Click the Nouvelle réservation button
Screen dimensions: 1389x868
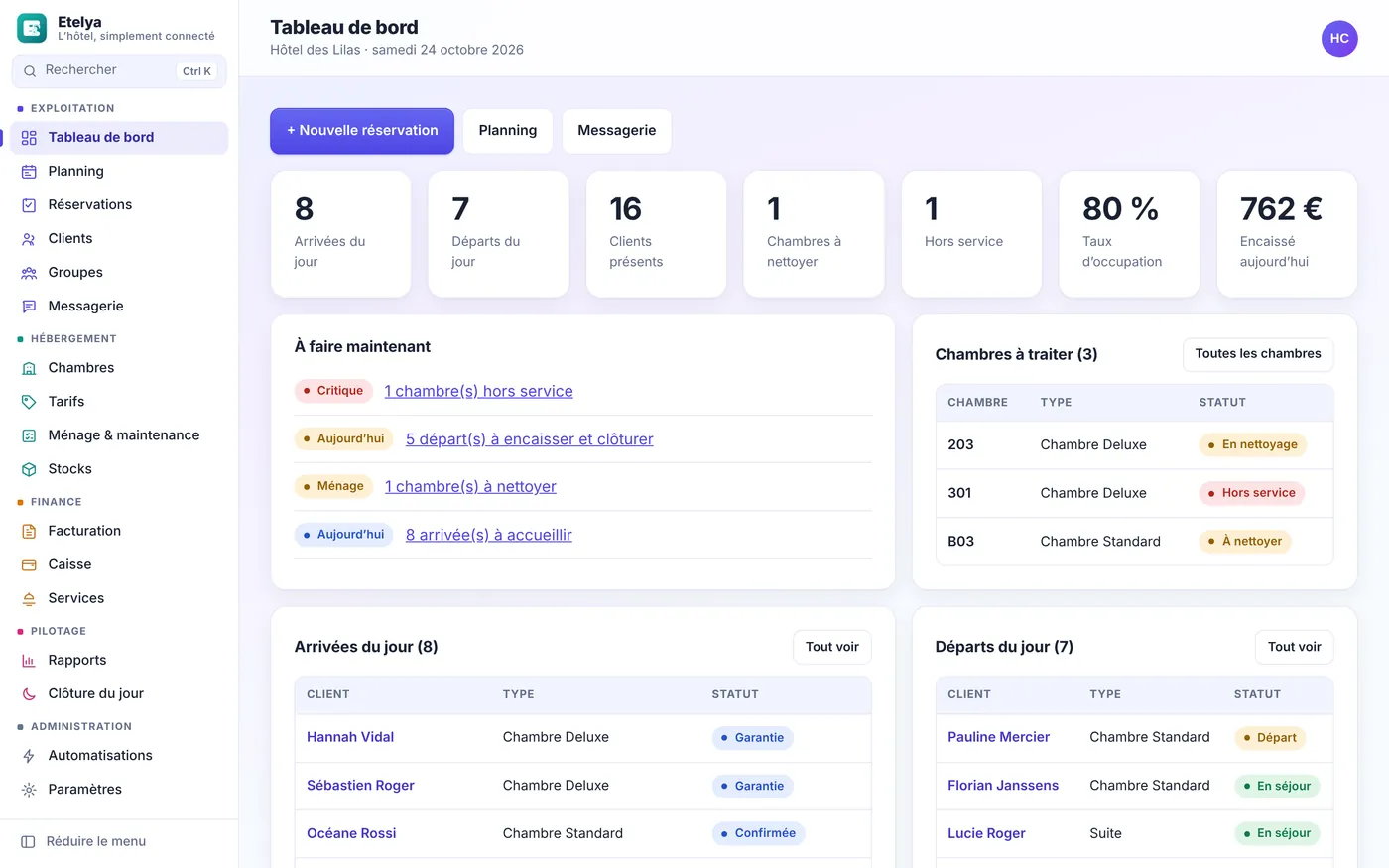tap(362, 131)
